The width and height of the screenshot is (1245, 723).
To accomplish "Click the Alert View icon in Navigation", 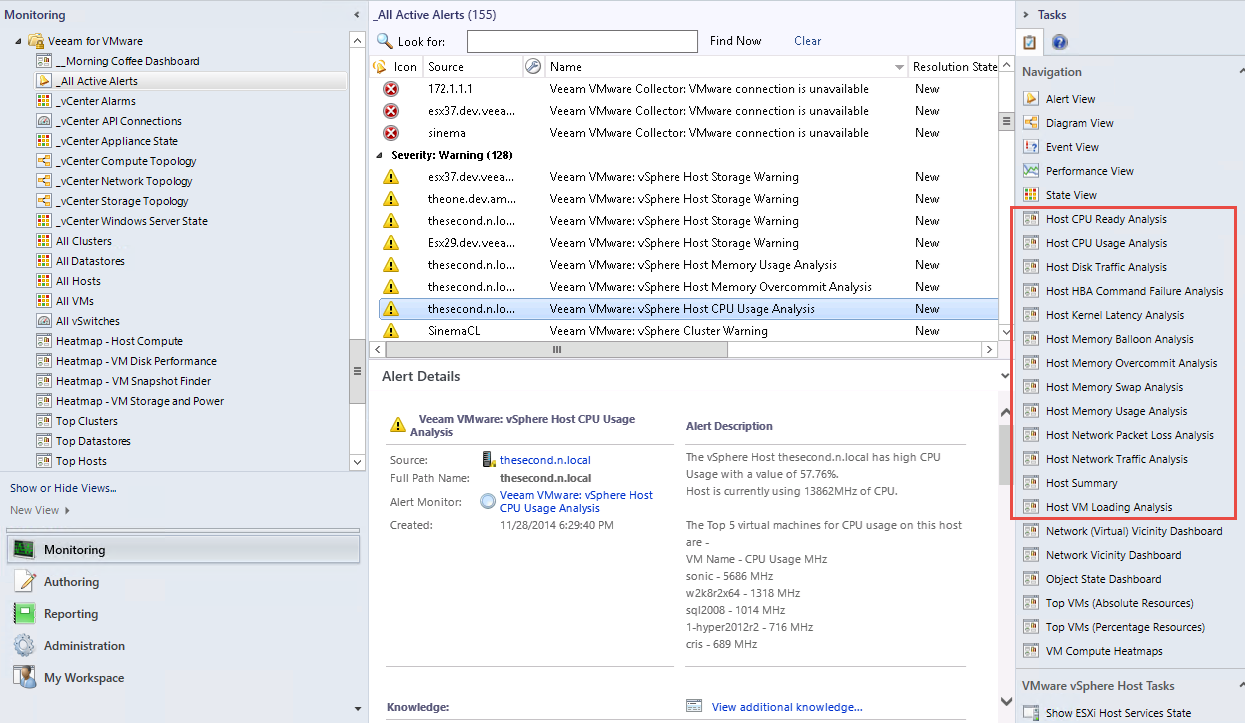I will pyautogui.click(x=1031, y=99).
